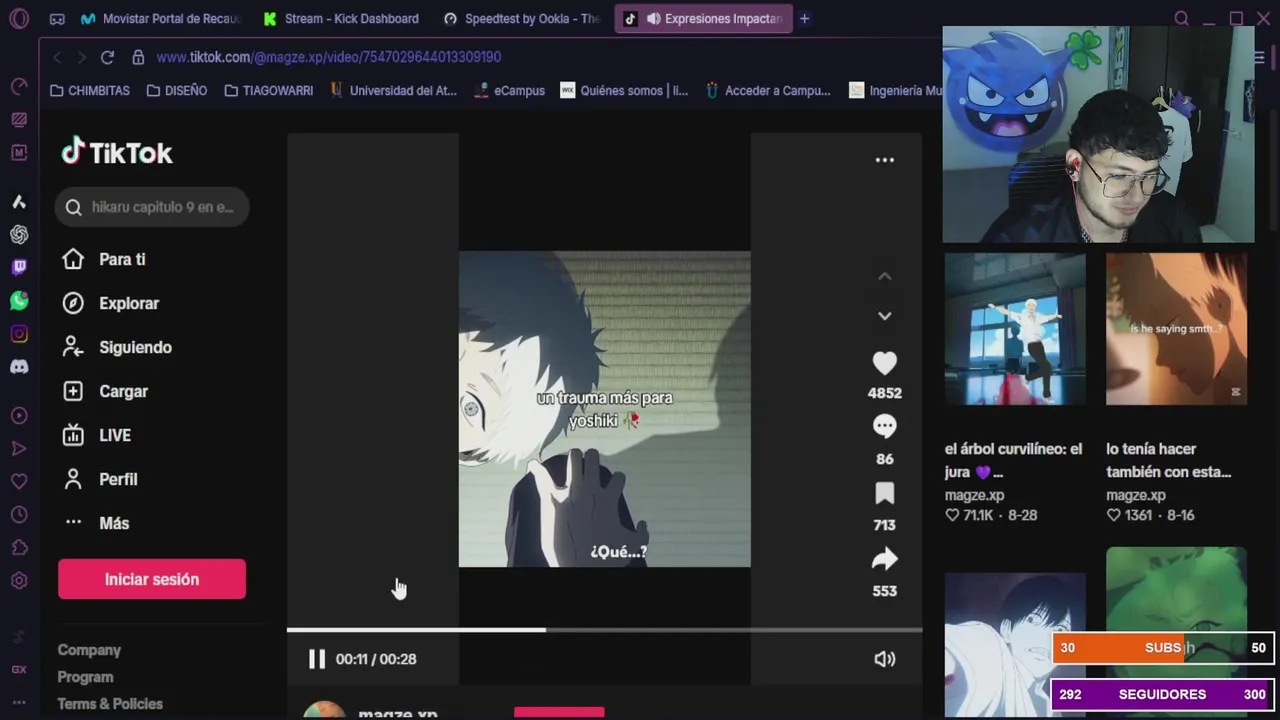Viewport: 1280px width, 720px height.
Task: Open browsing history clock icon in sidebar
Action: [x=19, y=515]
